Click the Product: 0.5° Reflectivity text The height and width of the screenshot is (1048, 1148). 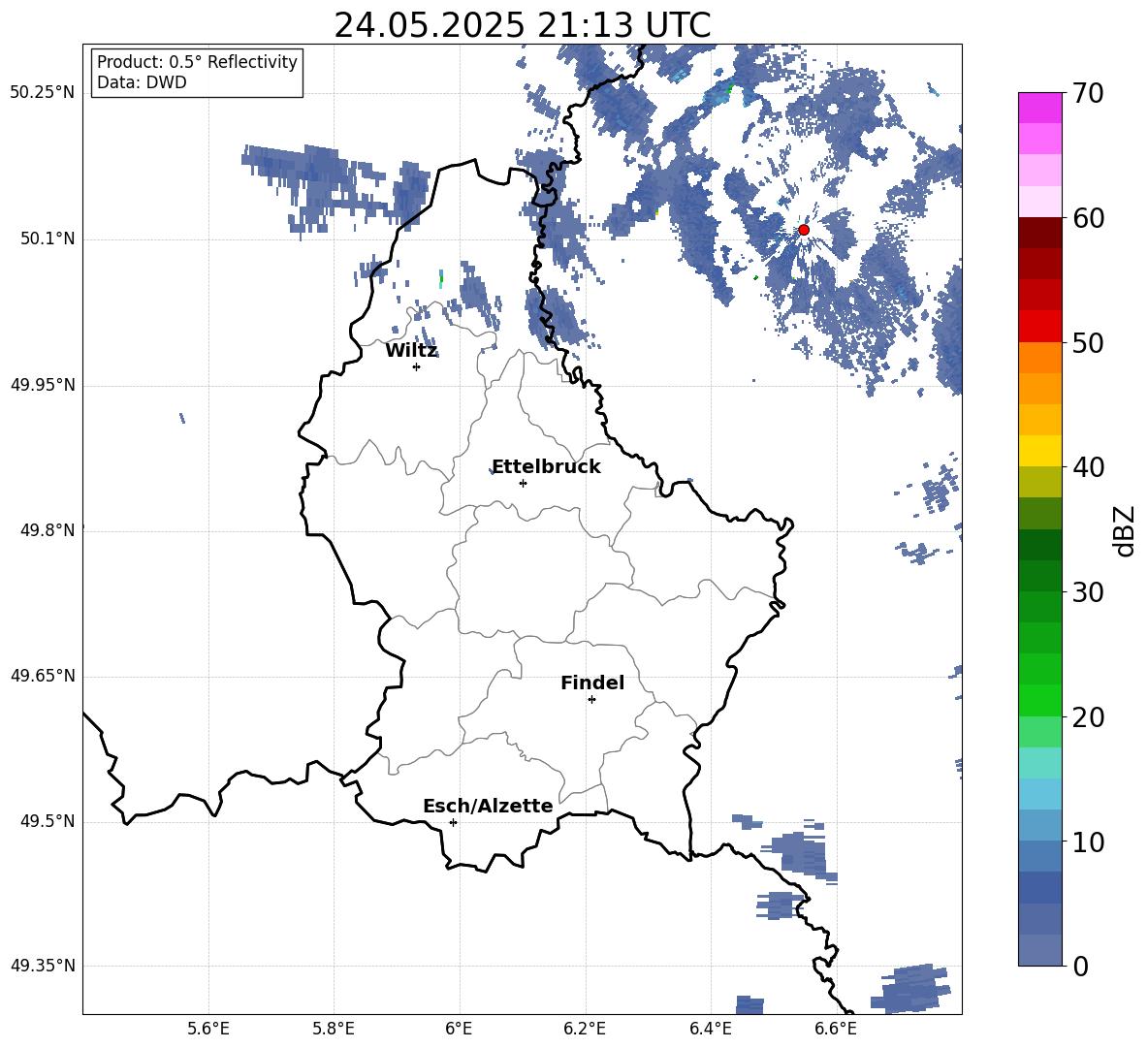[197, 61]
